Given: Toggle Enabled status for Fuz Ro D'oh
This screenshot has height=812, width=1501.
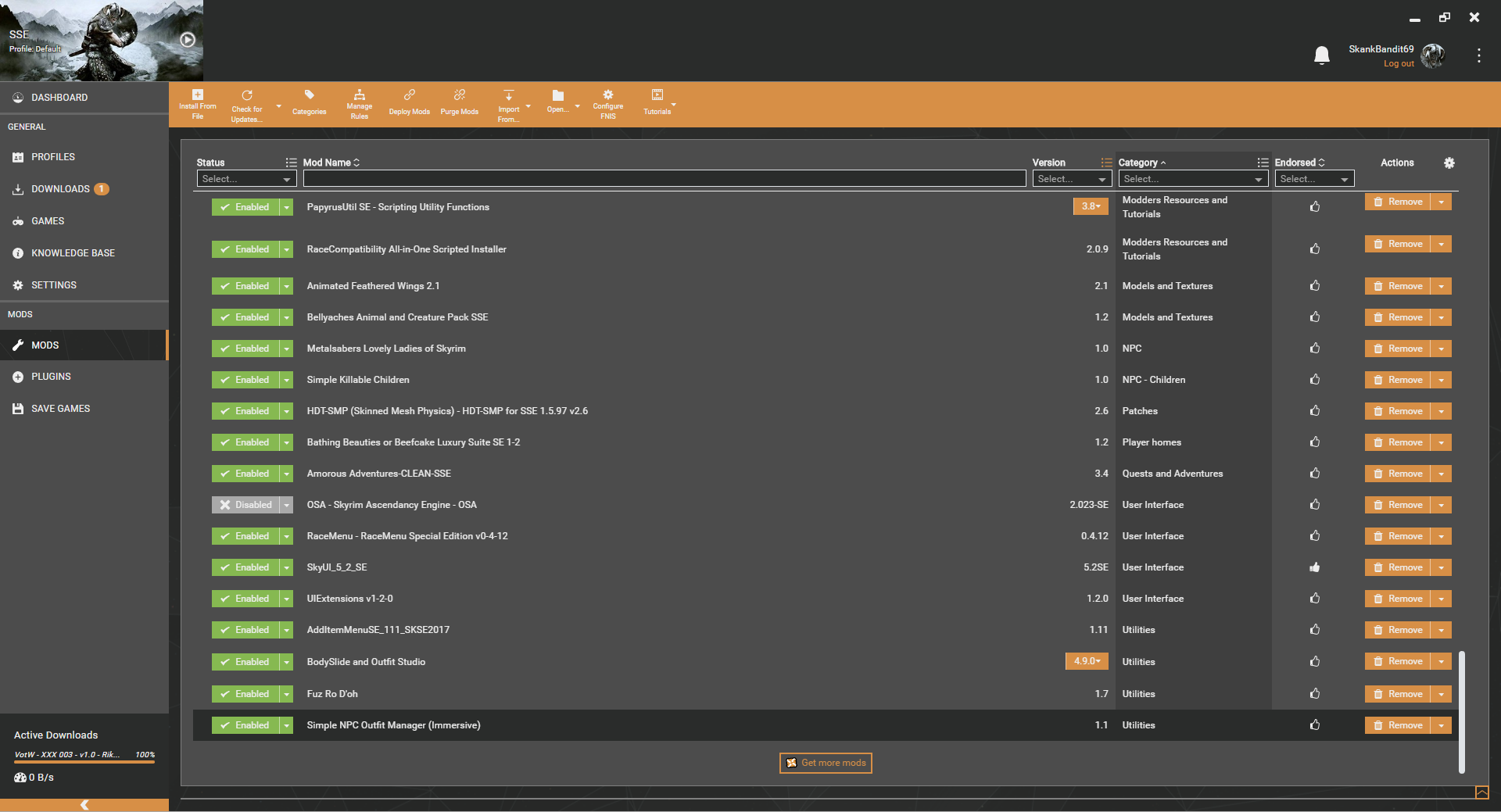Looking at the screenshot, I should [x=245, y=694].
